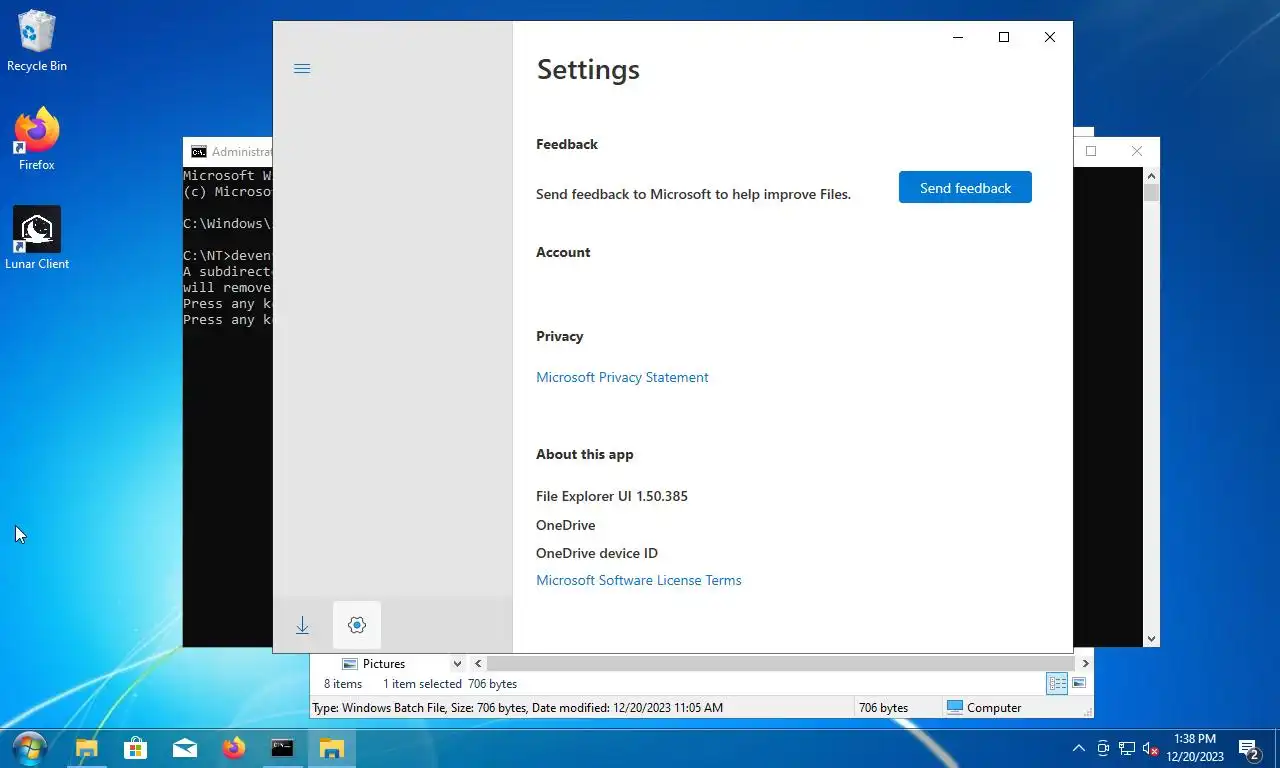Open Firefox from the taskbar
Viewport: 1280px width, 768px height.
coord(234,748)
